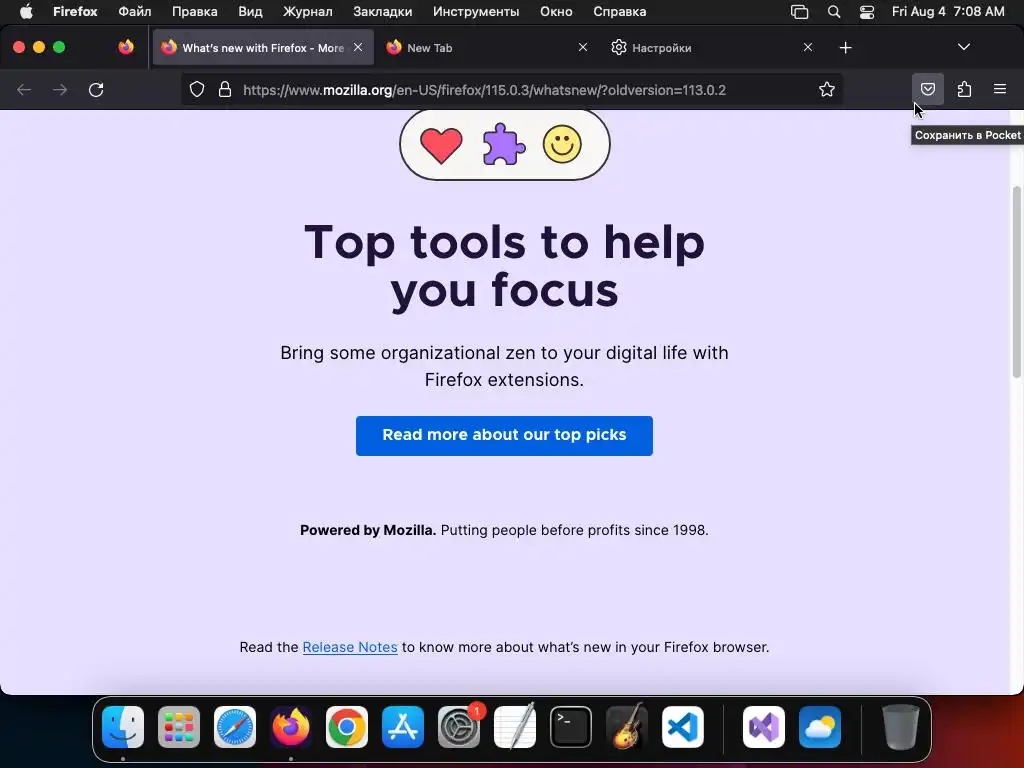This screenshot has width=1024, height=768.
Task: Open the Firefox application menu in menu bar
Action: click(x=75, y=12)
